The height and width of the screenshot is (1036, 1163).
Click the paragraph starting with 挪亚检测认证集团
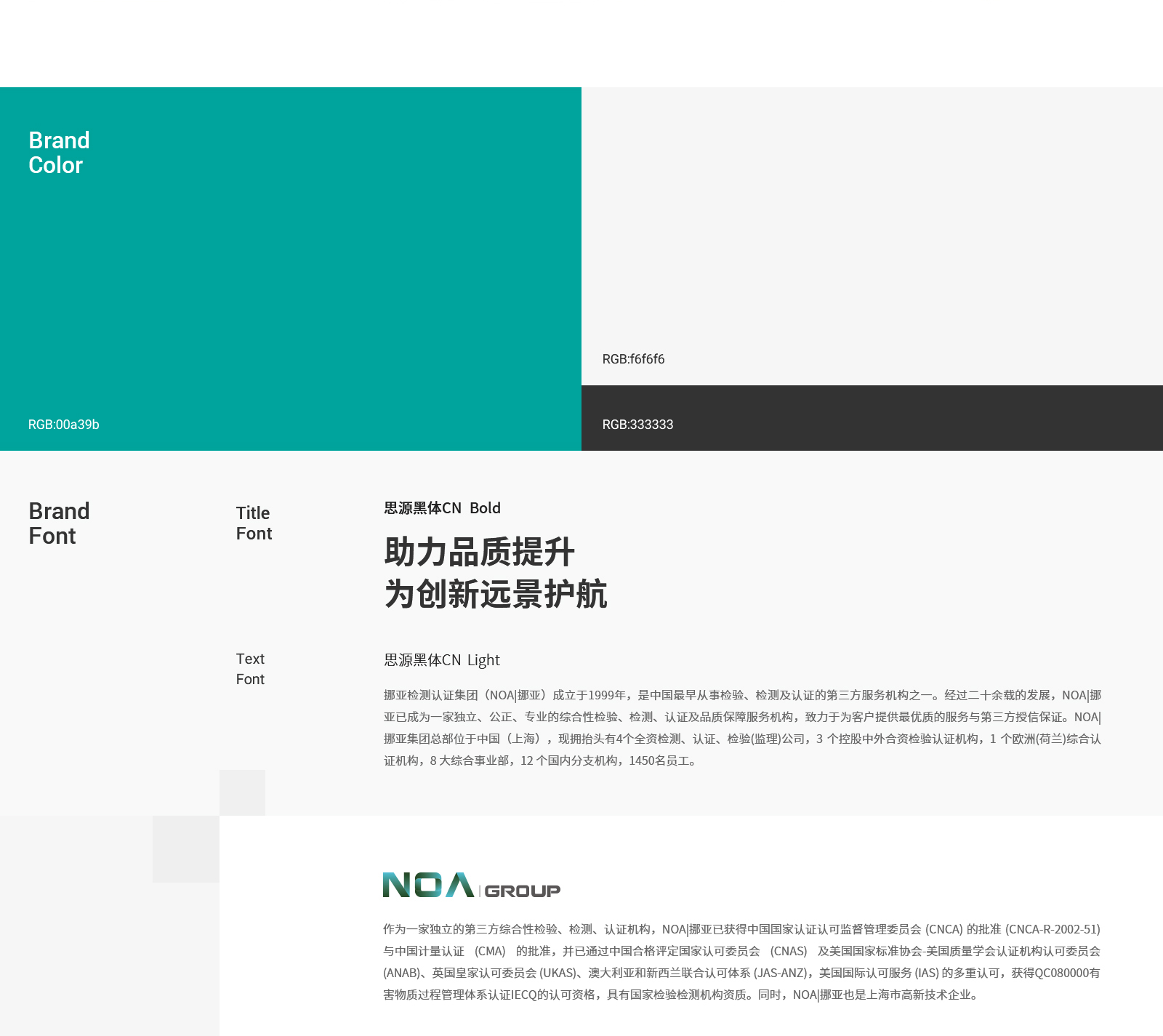[742, 728]
